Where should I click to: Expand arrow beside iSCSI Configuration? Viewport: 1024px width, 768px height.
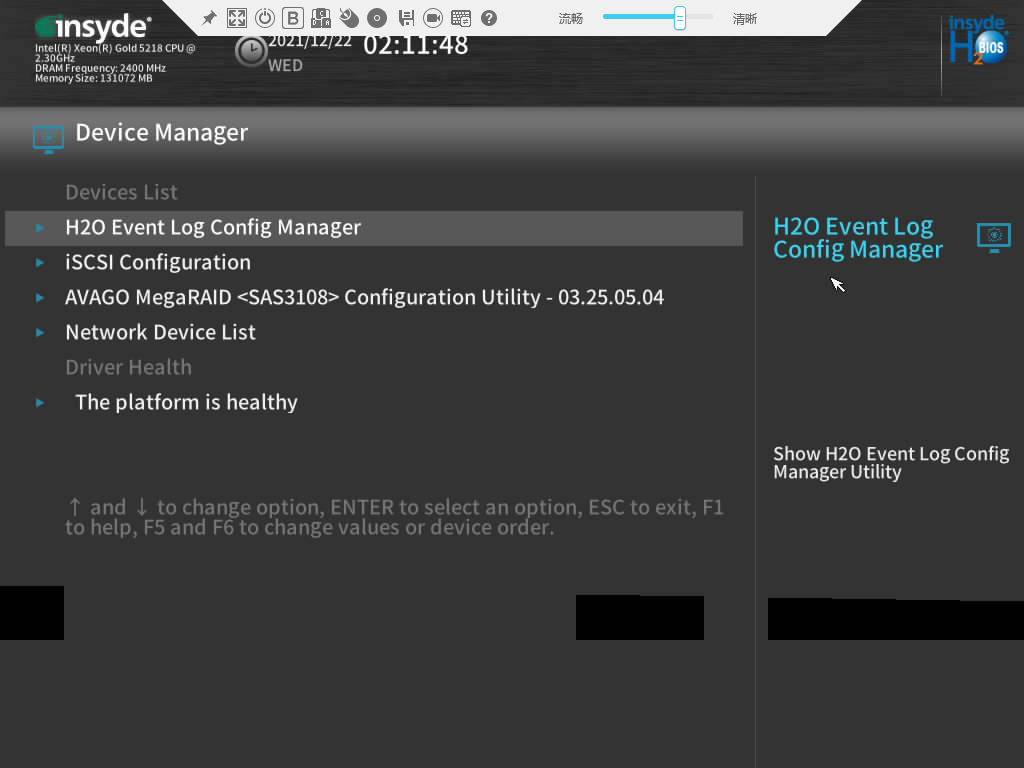pos(40,263)
